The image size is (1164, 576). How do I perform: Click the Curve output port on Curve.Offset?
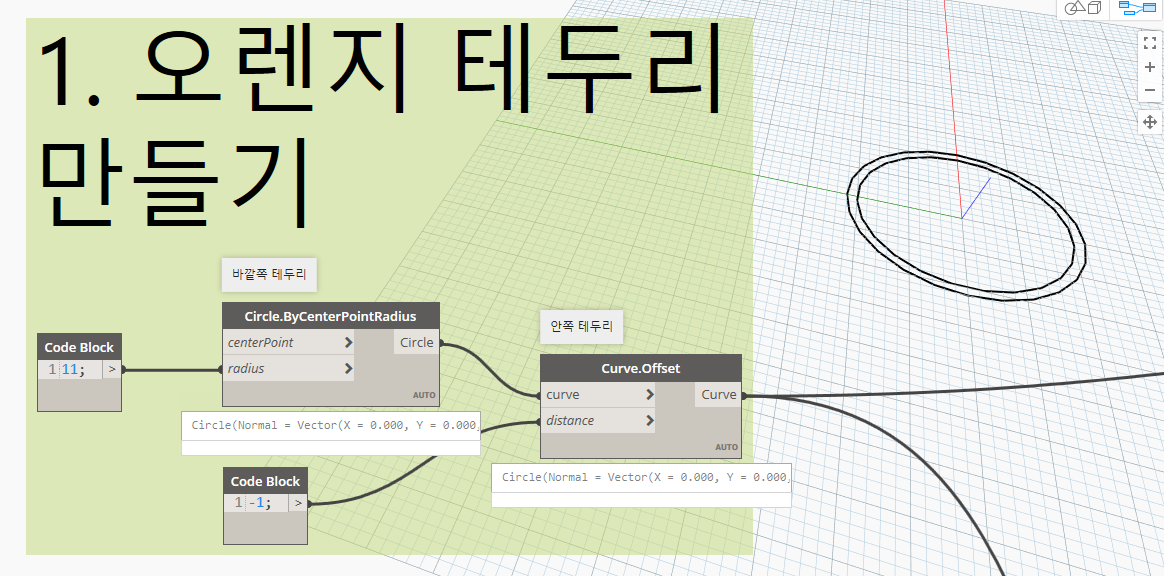coord(719,394)
